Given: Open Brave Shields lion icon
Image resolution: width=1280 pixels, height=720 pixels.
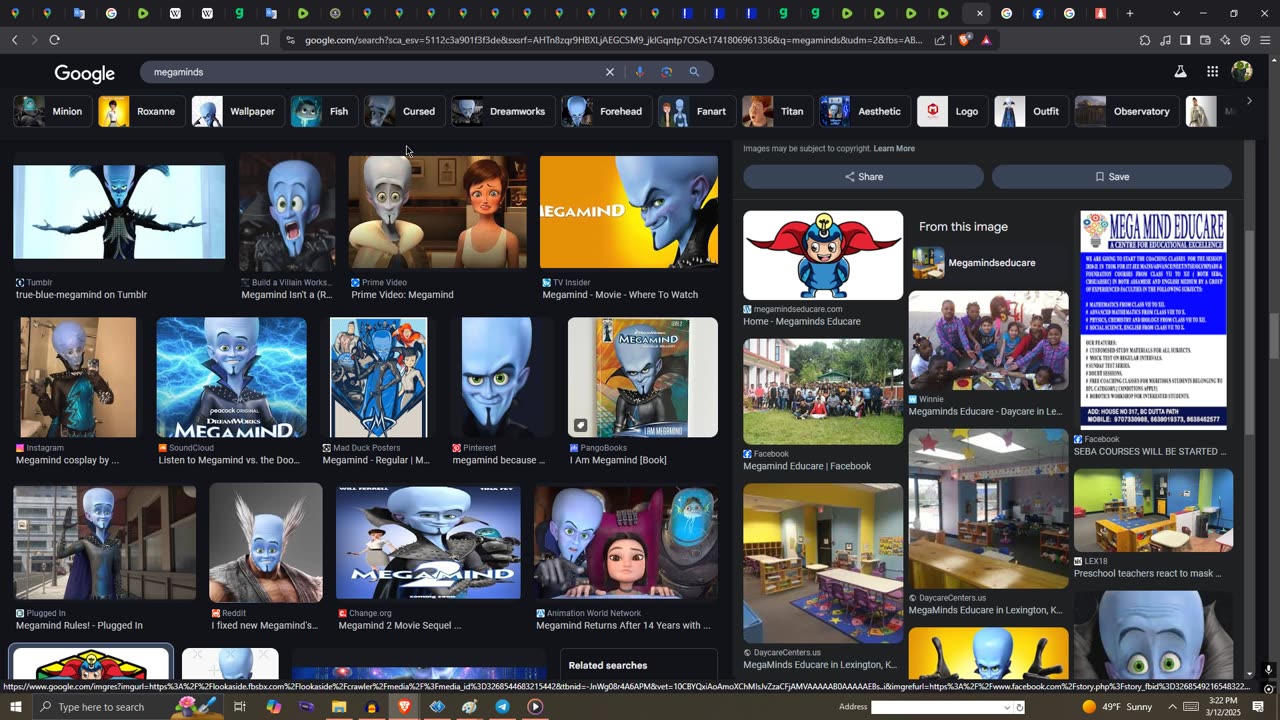Looking at the screenshot, I should click(964, 40).
